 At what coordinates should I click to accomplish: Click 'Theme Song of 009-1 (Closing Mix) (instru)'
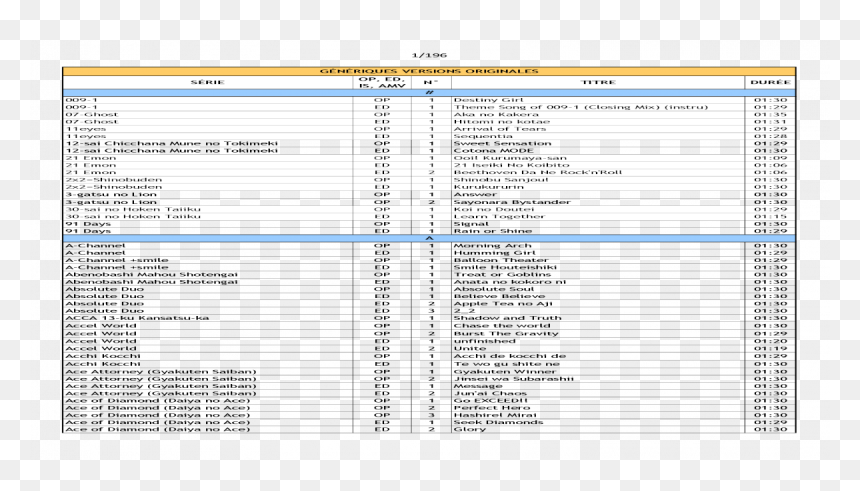point(580,107)
